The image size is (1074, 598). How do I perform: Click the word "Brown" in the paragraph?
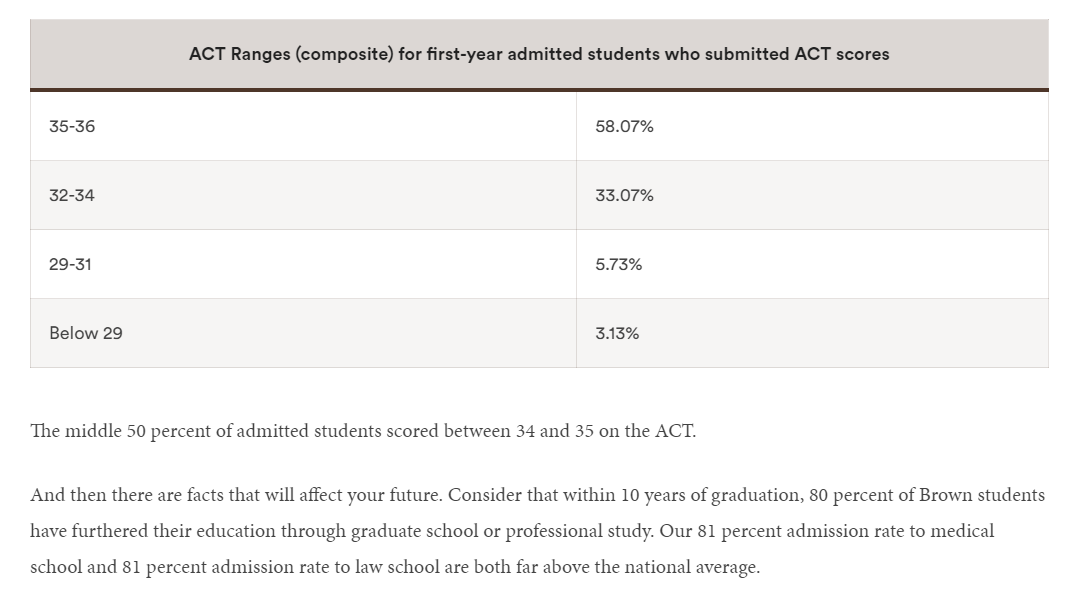click(945, 495)
